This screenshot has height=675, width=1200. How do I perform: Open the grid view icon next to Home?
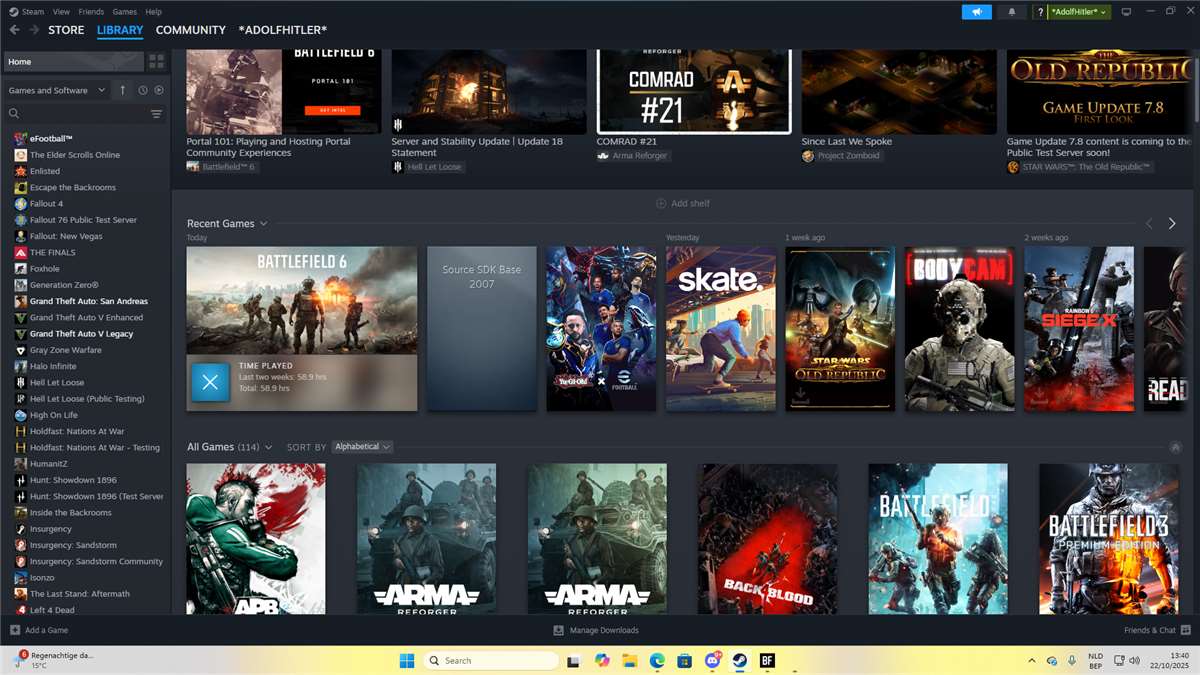156,61
